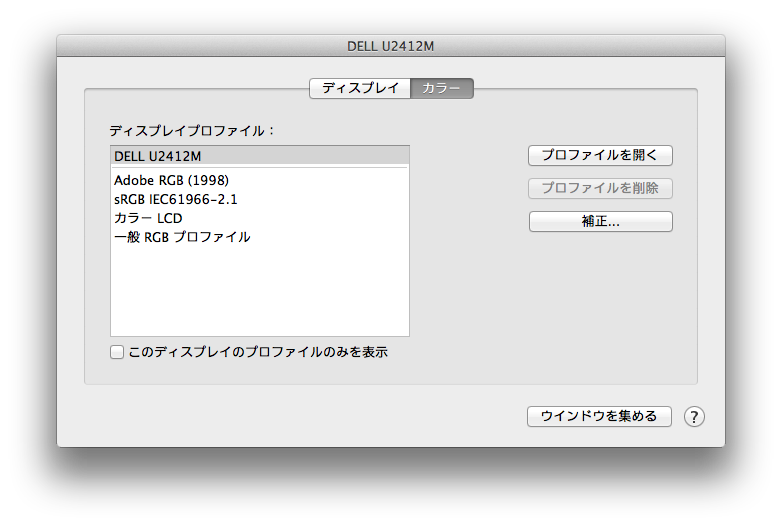This screenshot has height=526, width=782.
Task: Select the カラー tab
Action: (x=441, y=88)
